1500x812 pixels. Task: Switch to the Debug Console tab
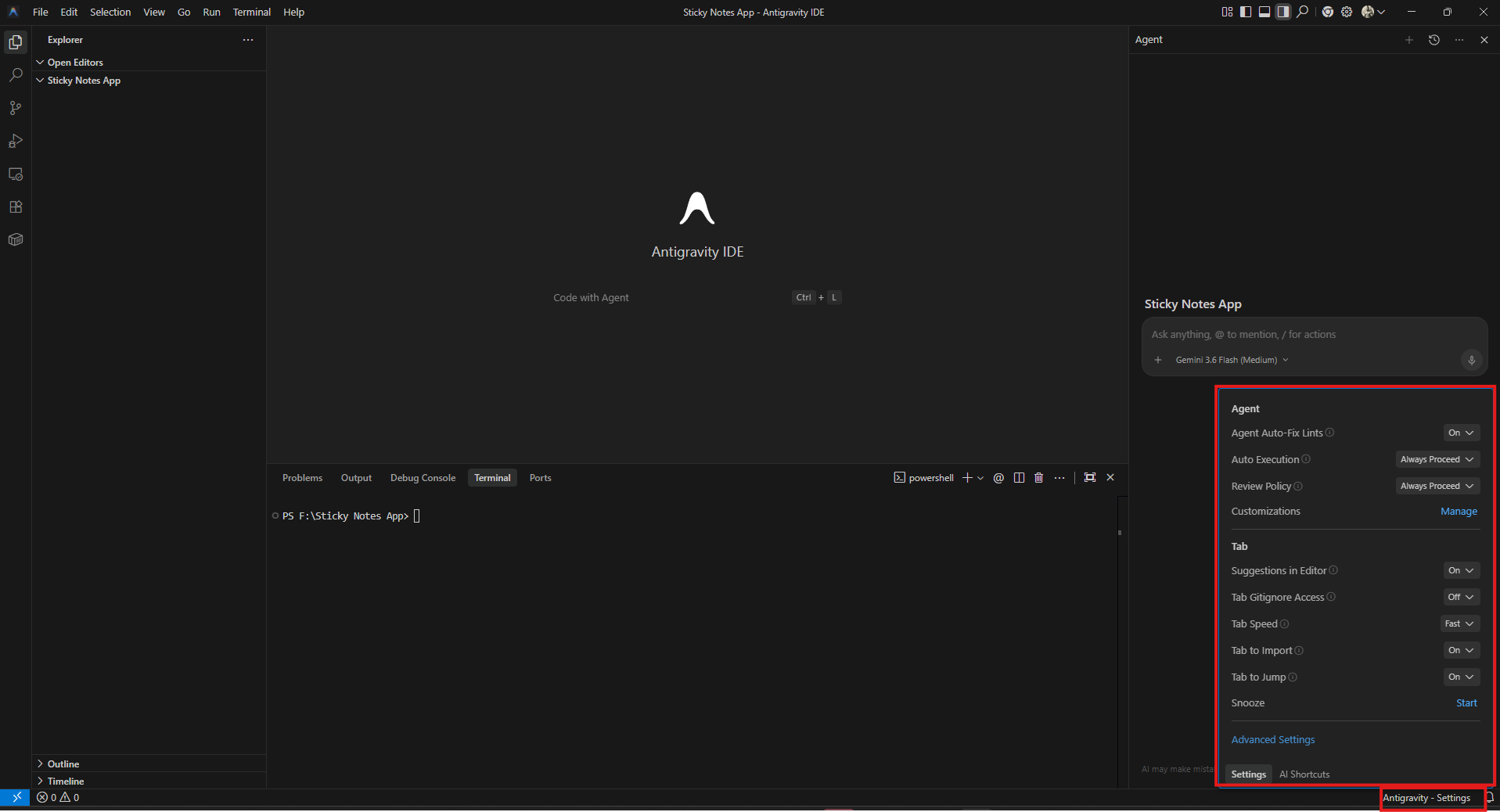pos(423,478)
